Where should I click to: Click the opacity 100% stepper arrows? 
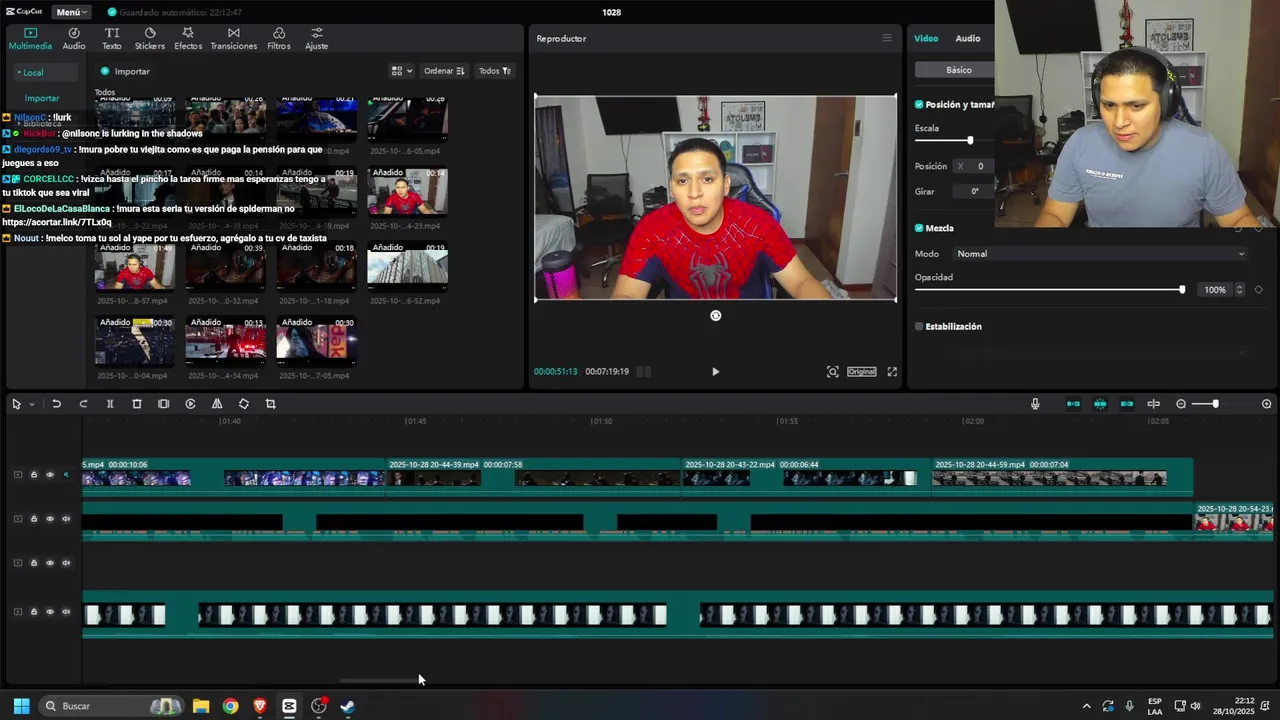(1240, 290)
